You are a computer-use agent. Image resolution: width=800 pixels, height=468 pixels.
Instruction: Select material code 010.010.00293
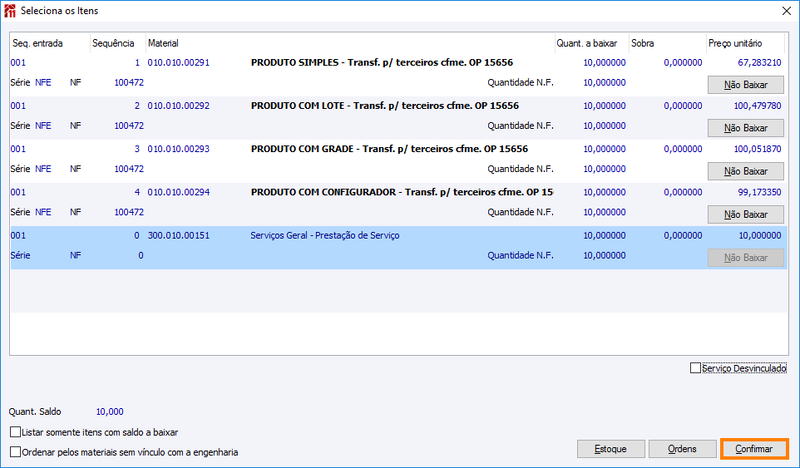click(x=179, y=149)
